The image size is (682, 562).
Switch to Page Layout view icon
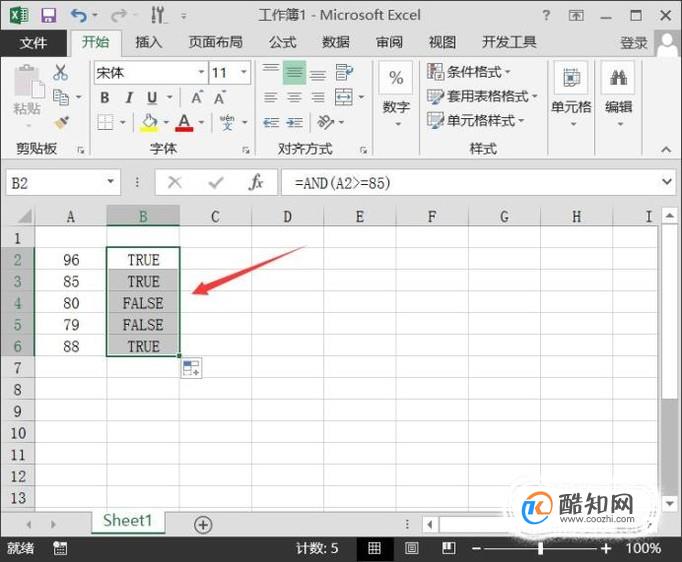[411, 549]
